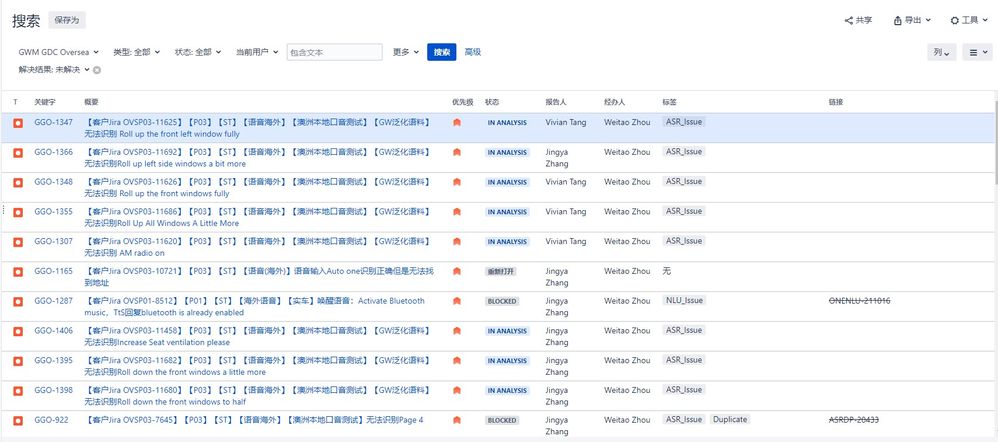Click priority icon in GGO-922 row

(x=456, y=420)
